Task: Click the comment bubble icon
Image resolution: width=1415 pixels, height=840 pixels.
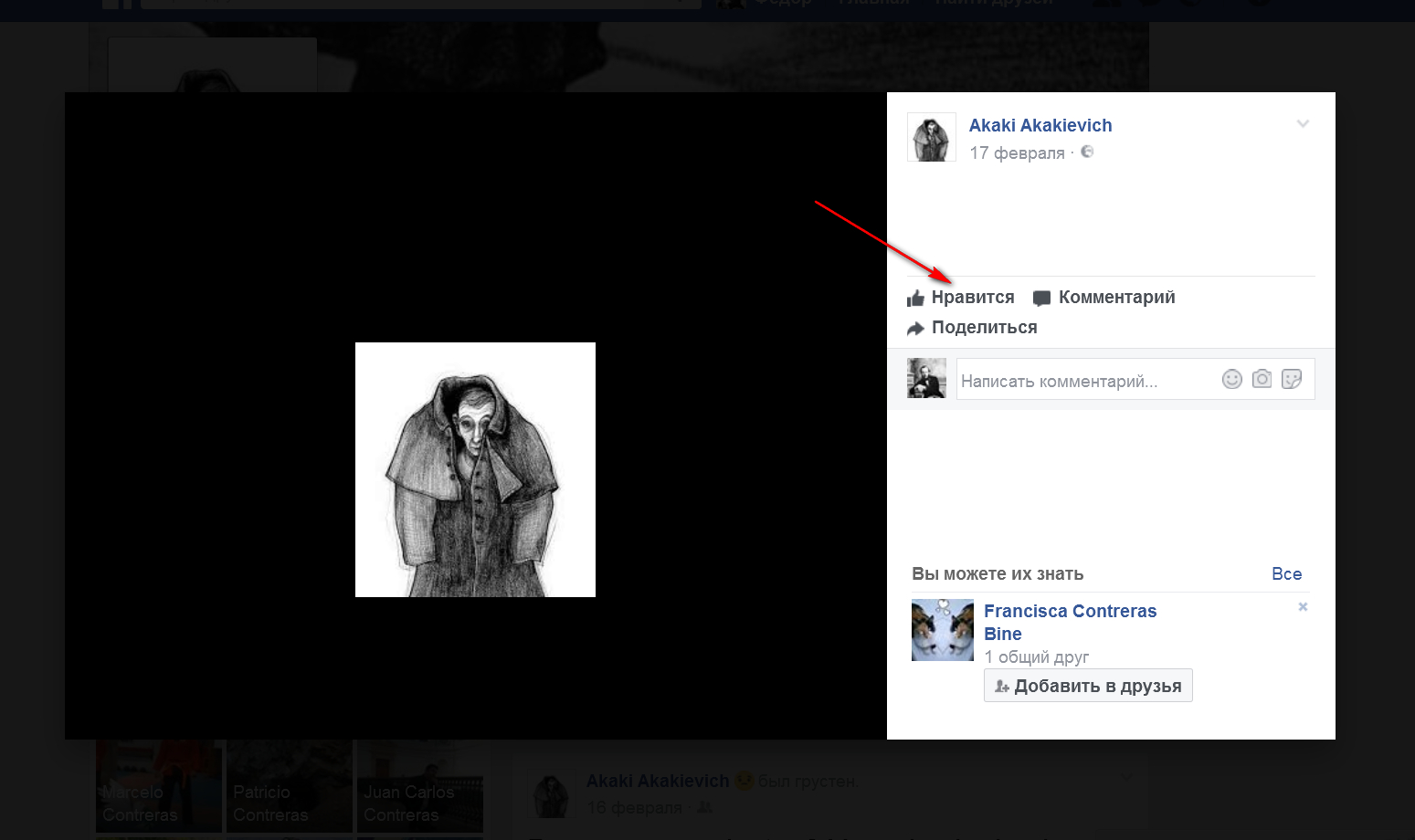Action: [1041, 299]
